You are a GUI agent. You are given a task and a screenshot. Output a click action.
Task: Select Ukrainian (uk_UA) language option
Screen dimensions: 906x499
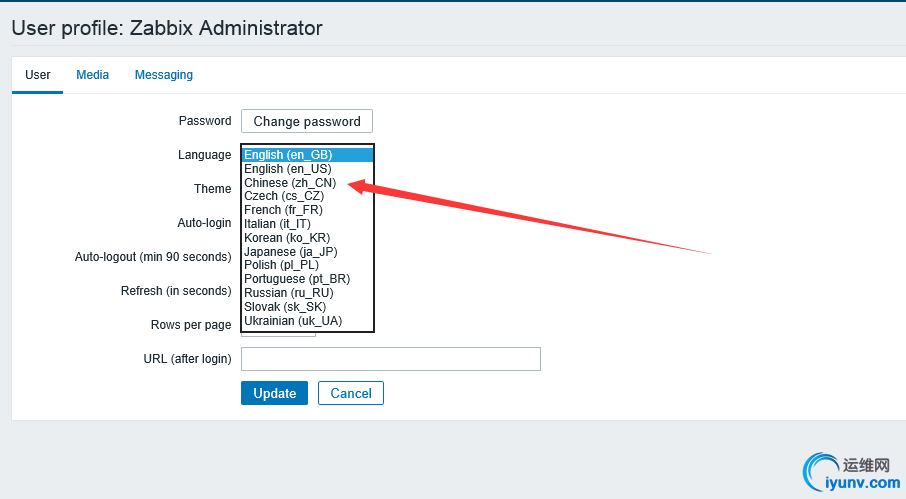point(293,321)
